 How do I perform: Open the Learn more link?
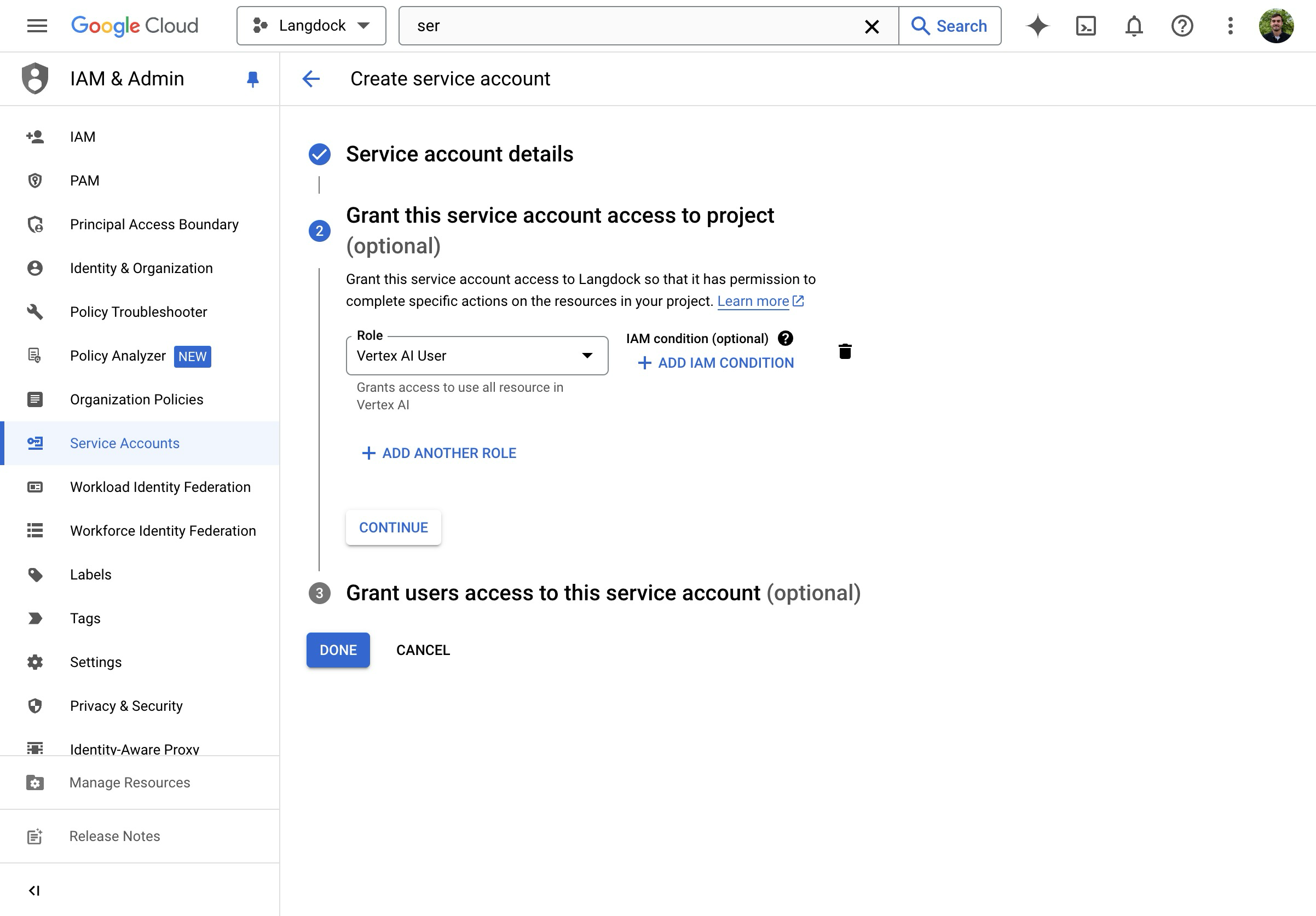[760, 302]
